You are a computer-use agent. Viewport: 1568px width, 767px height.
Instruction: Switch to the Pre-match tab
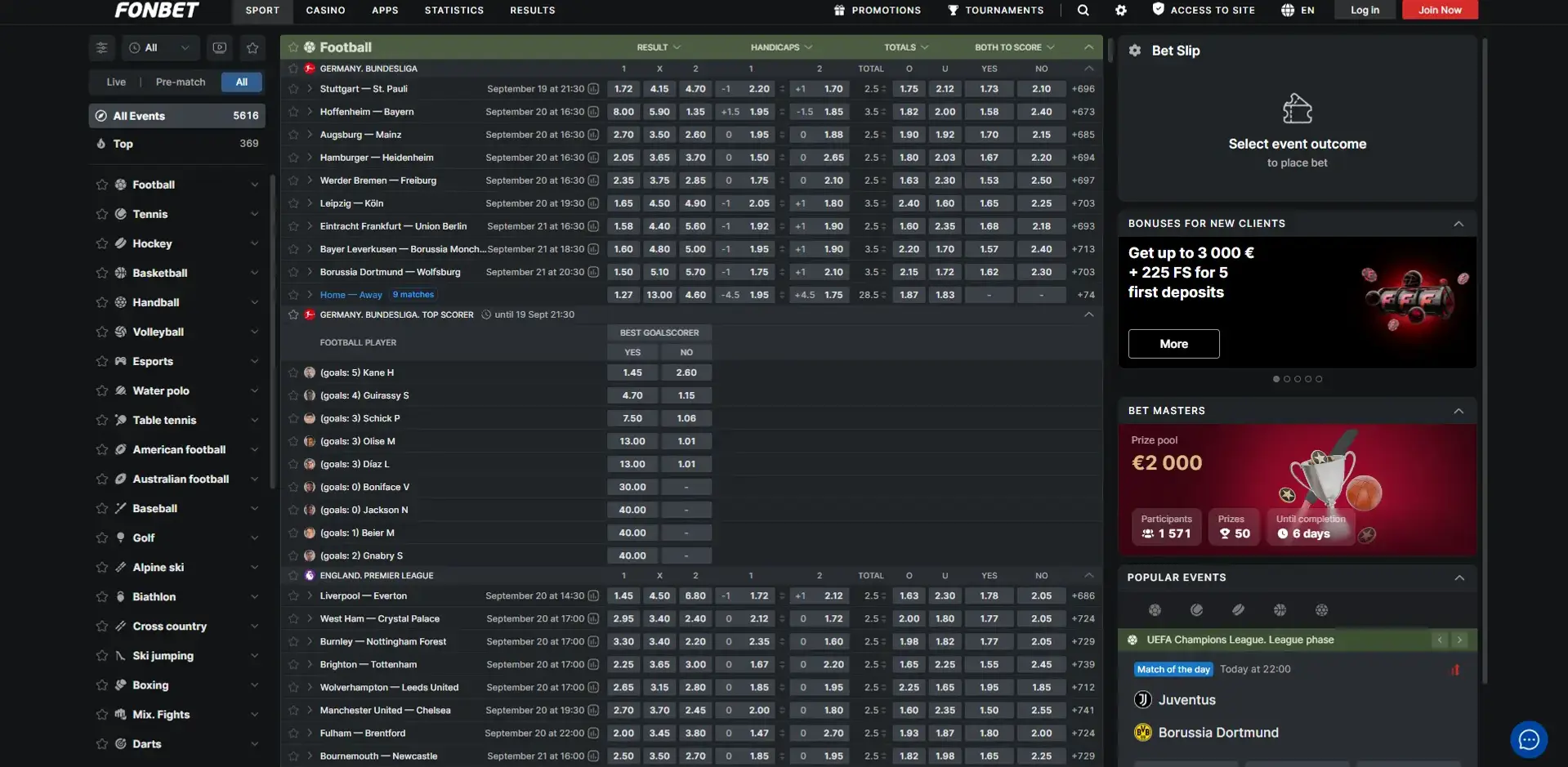[181, 82]
